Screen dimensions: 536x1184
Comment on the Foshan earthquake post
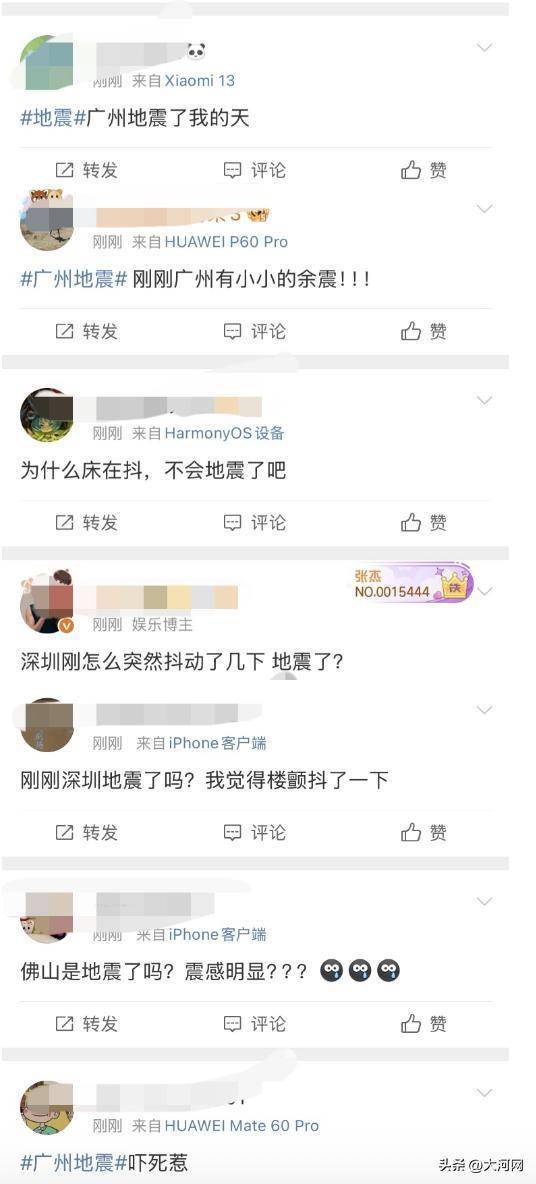click(x=254, y=1024)
